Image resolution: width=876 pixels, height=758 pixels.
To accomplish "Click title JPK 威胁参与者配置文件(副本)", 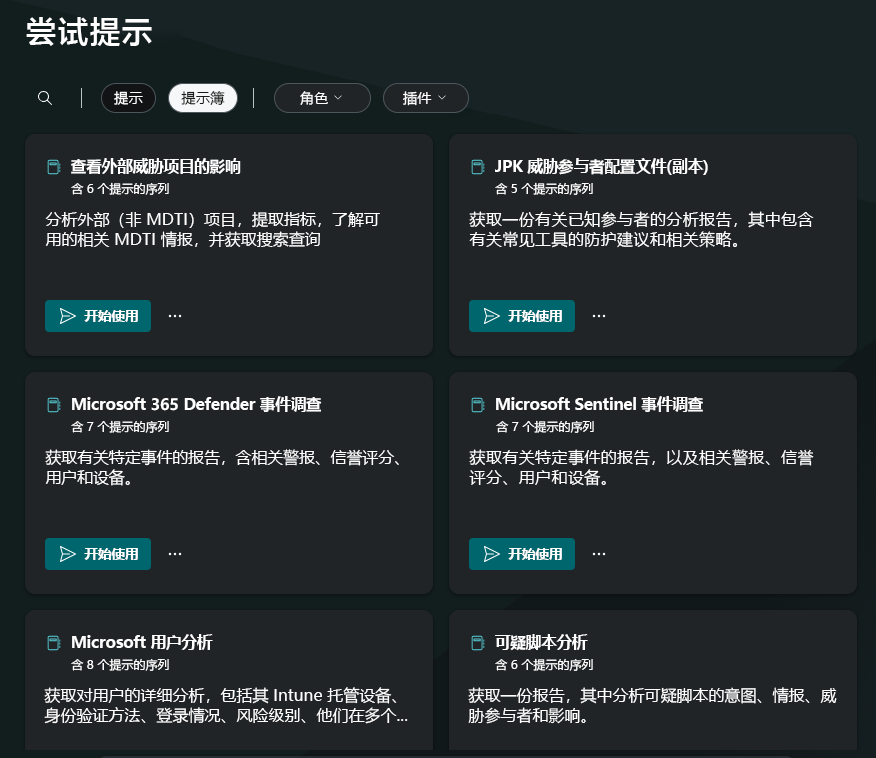I will point(602,166).
